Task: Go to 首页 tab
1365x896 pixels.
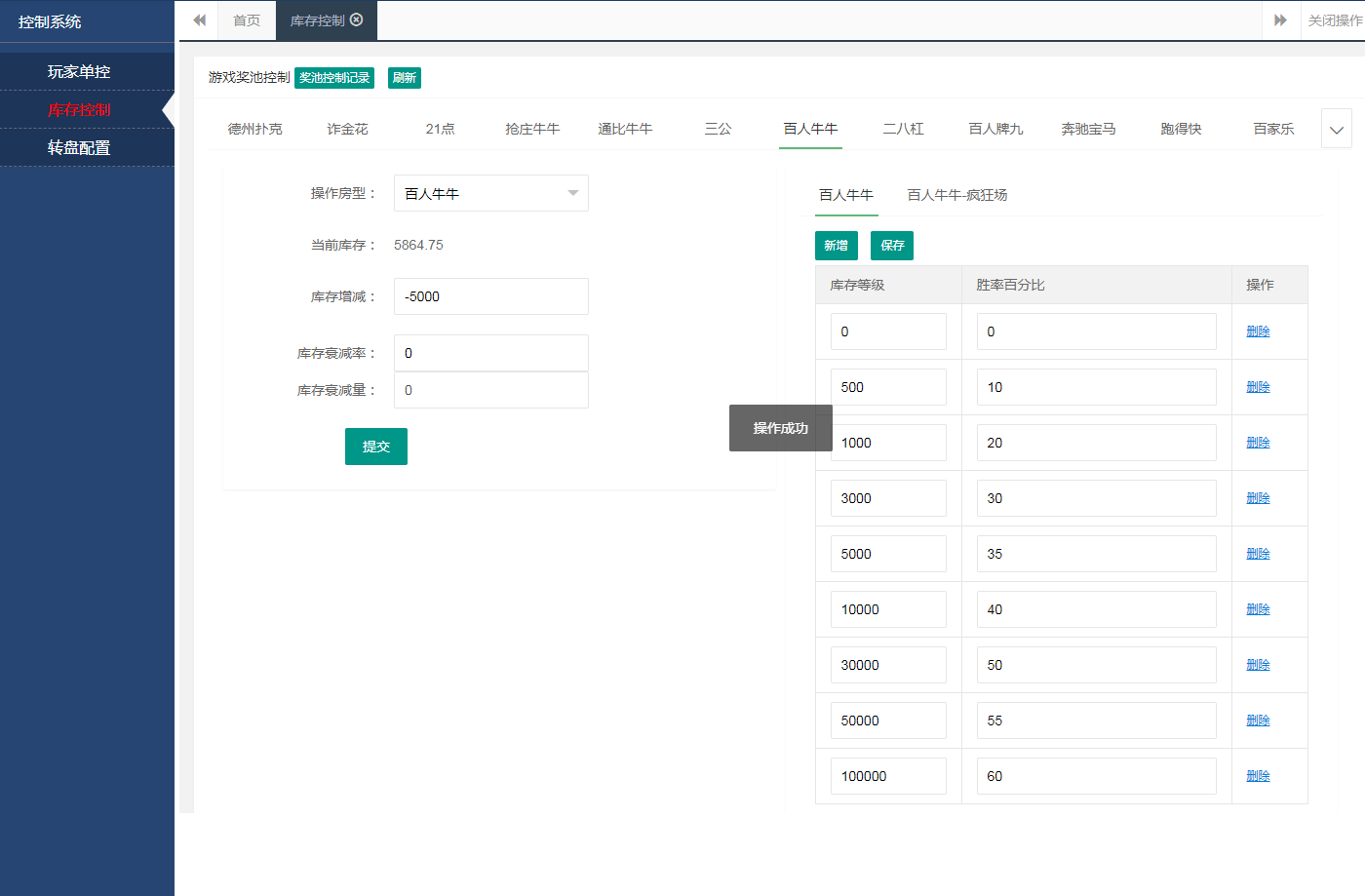Action: pyautogui.click(x=247, y=20)
